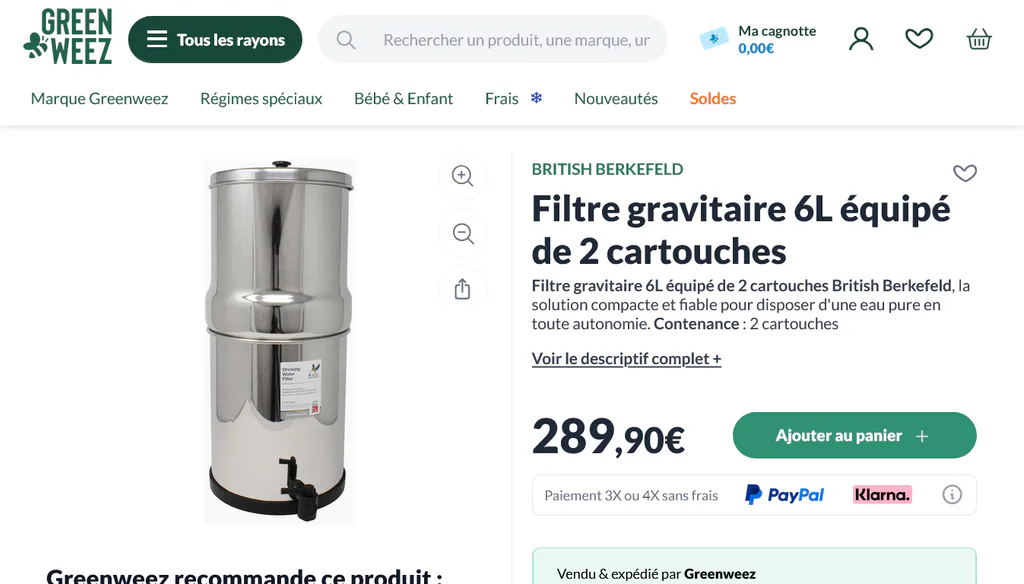1024x584 pixels.
Task: Open the shopping basket icon
Action: (979, 39)
